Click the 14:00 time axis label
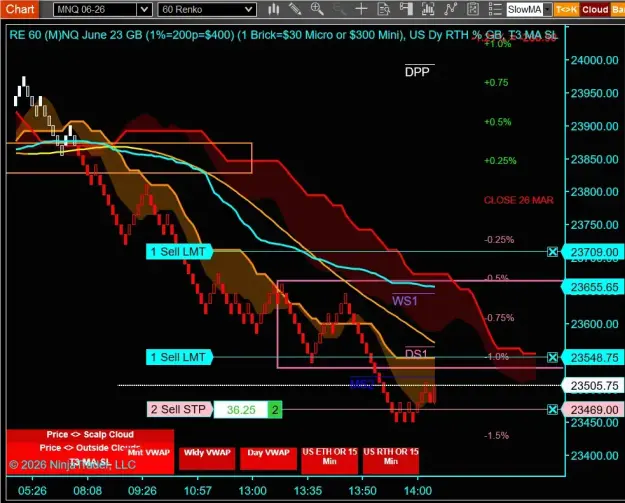Image resolution: width=625 pixels, height=503 pixels. (x=418, y=491)
